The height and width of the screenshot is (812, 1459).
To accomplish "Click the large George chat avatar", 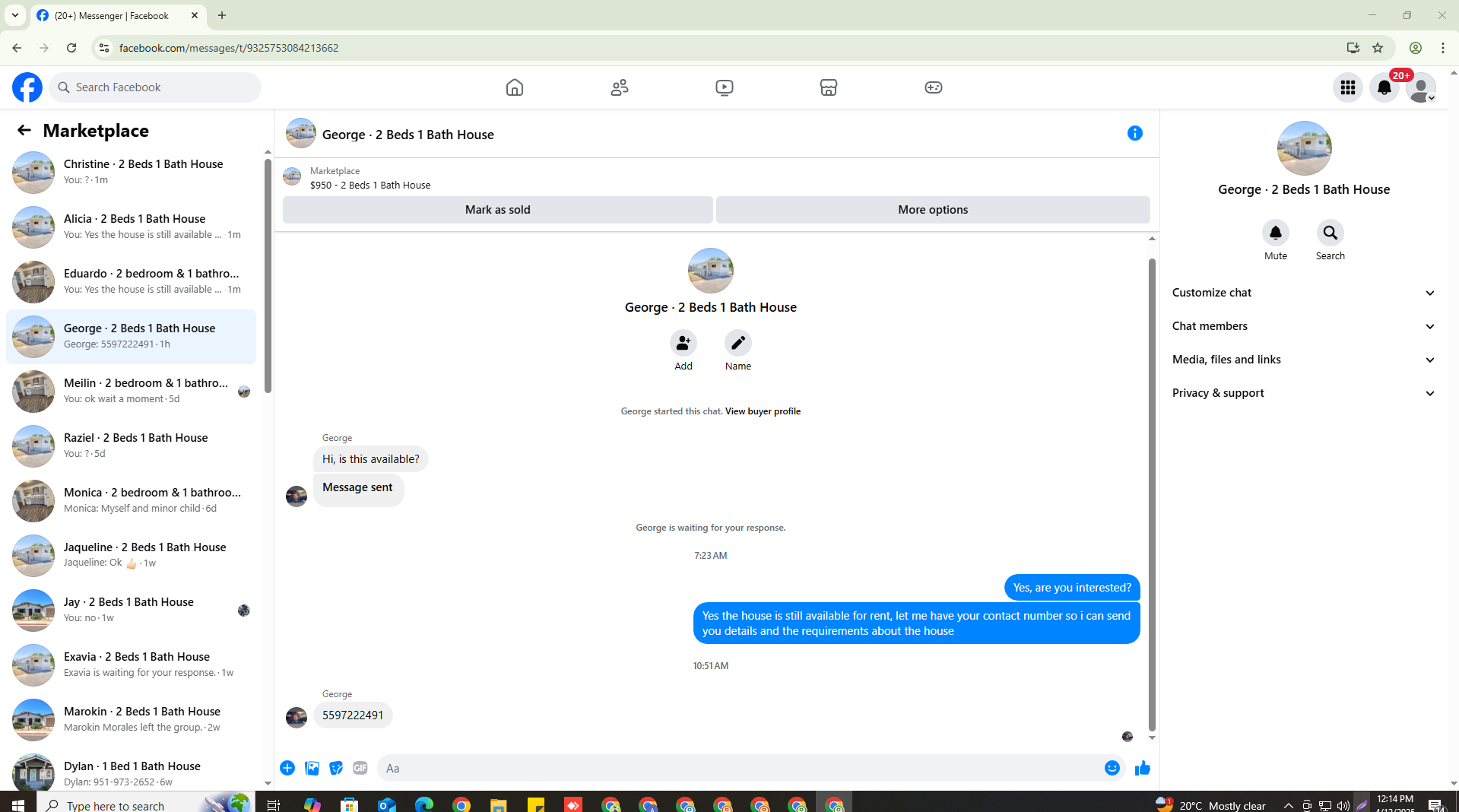I will (710, 271).
